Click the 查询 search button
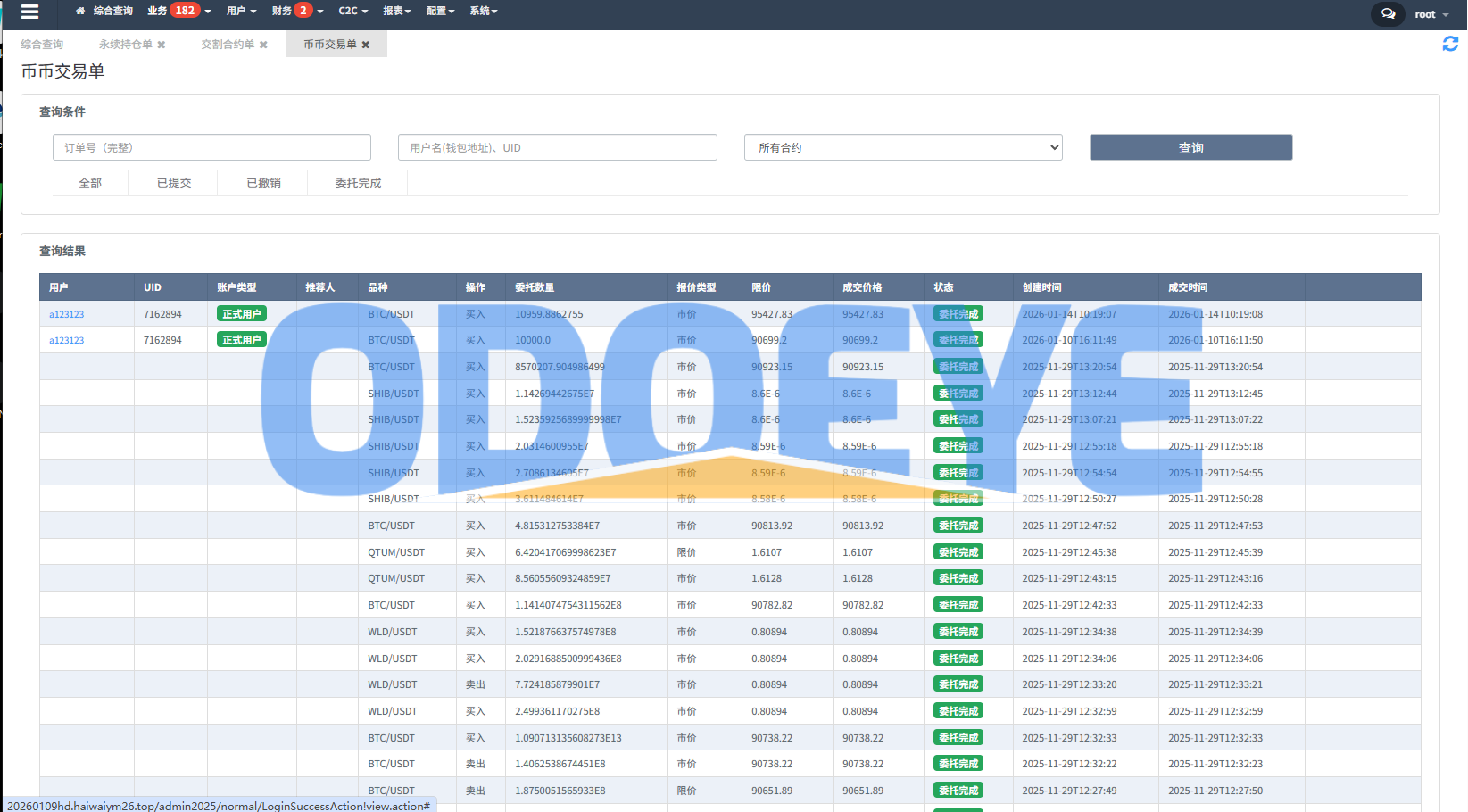 click(1190, 147)
